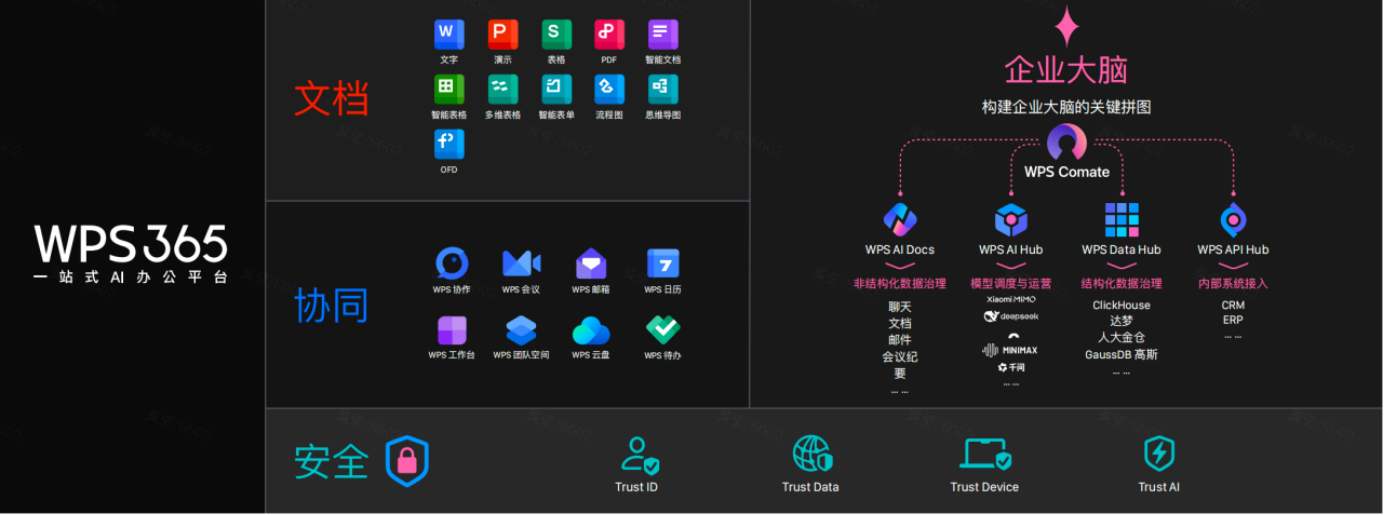This screenshot has width=1384, height=515.
Task: Select the Xiaomi MiMO entry
Action: point(1011,299)
